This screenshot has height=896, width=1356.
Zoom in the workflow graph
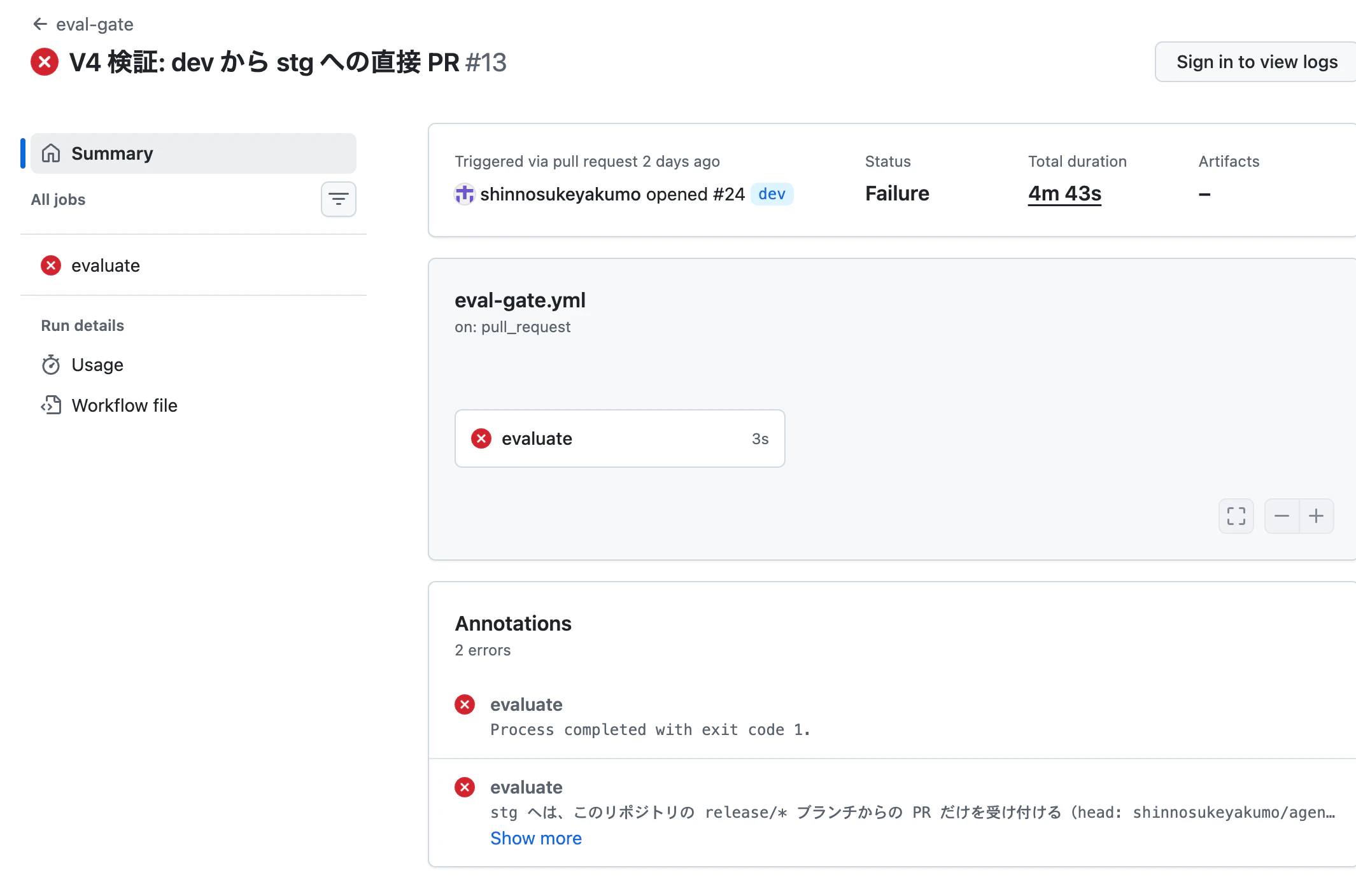pos(1317,516)
